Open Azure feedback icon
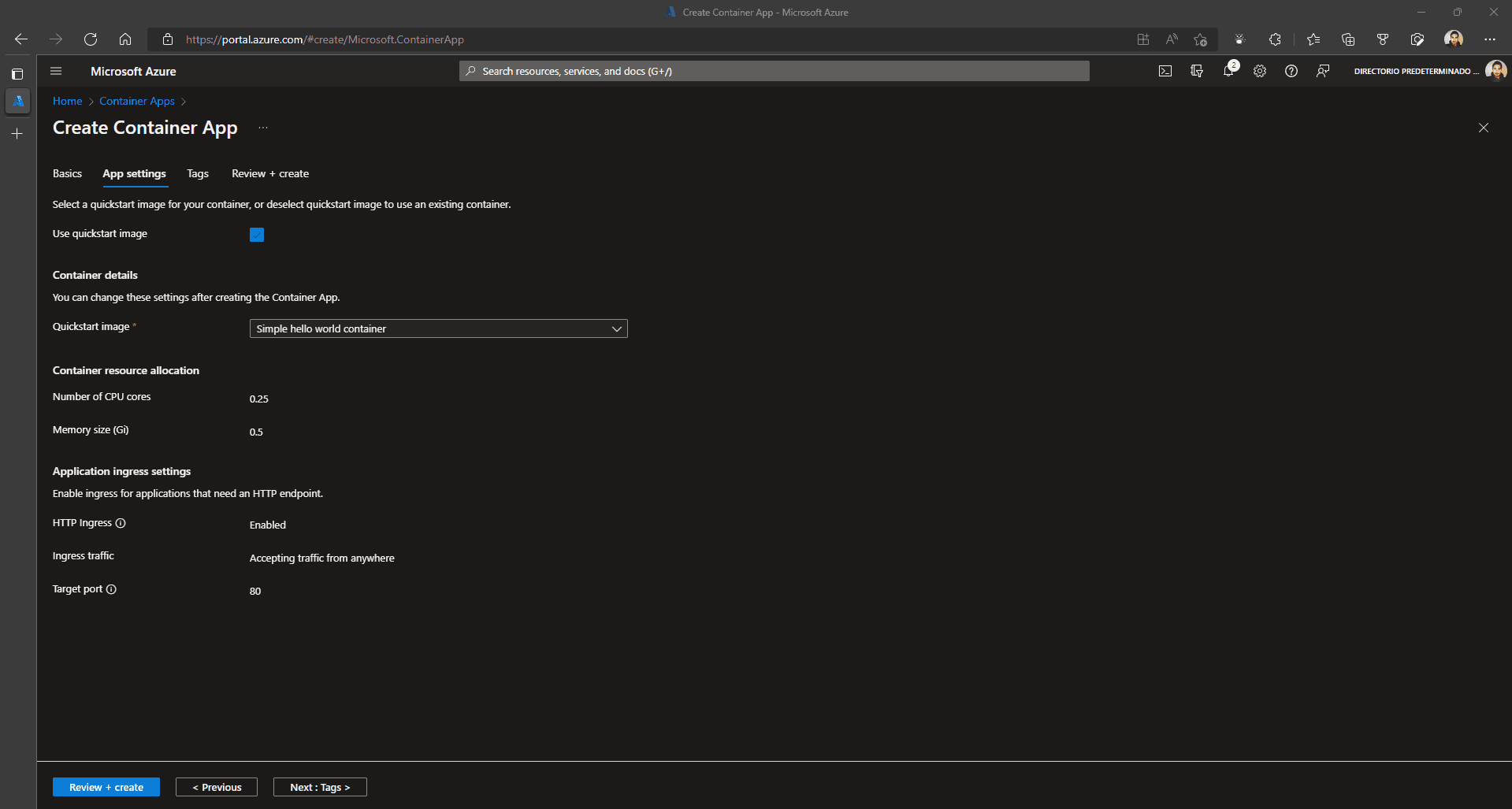 tap(1323, 71)
